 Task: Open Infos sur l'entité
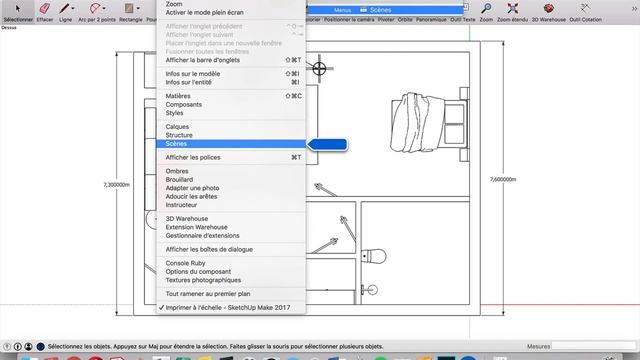coord(231,82)
